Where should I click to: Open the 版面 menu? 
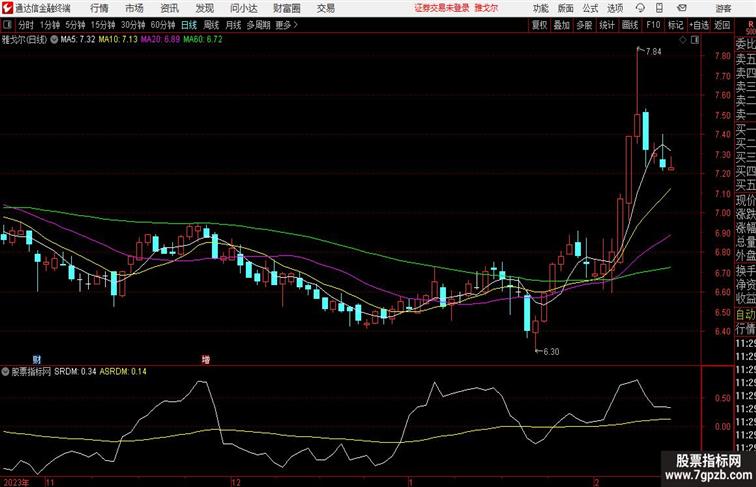[565, 8]
